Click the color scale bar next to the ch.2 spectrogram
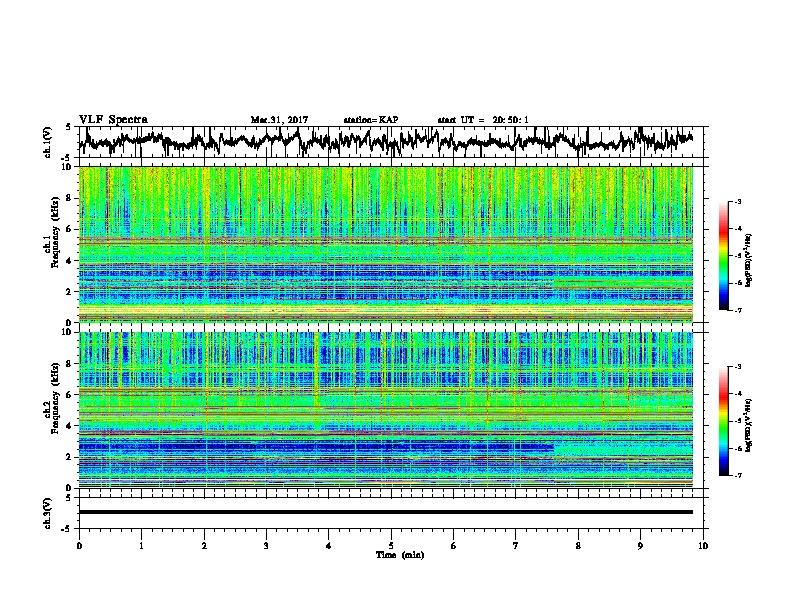 pyautogui.click(x=723, y=421)
